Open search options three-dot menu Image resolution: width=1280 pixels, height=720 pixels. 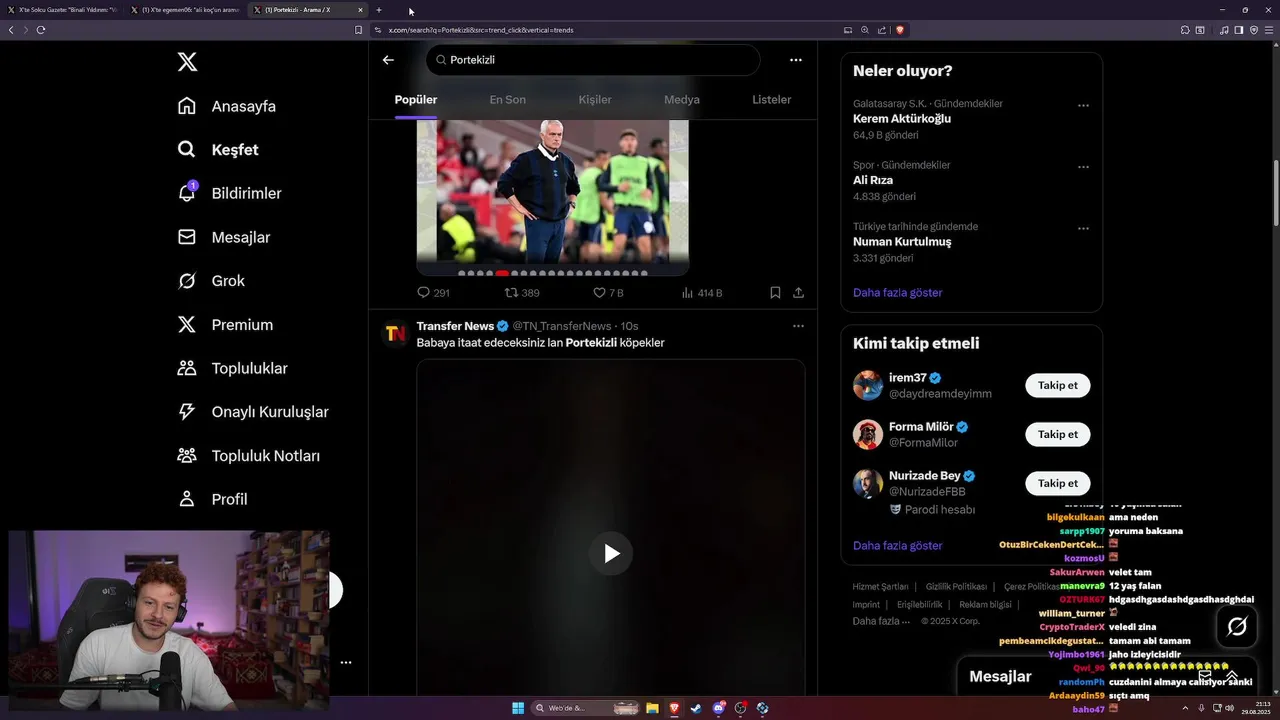796,60
